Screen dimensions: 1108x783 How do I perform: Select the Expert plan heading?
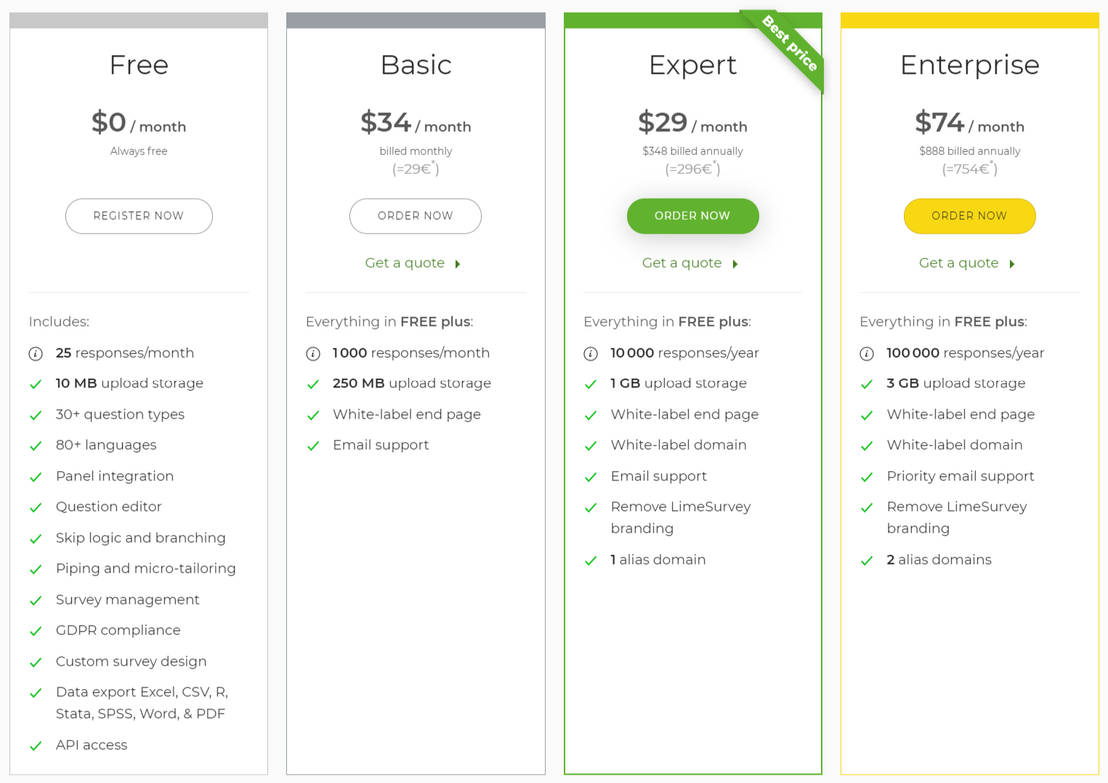pos(692,65)
